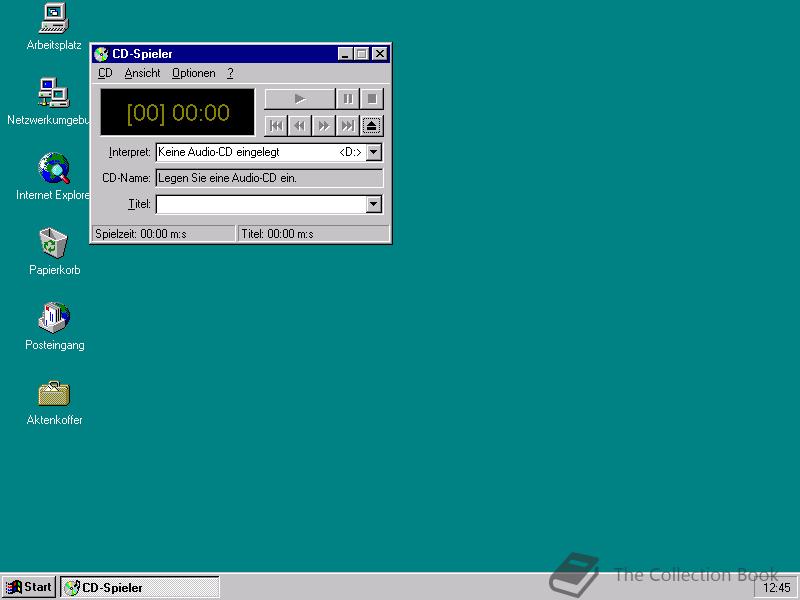
Task: Click the CD icon in CD-Spieler title bar
Action: pos(102,54)
